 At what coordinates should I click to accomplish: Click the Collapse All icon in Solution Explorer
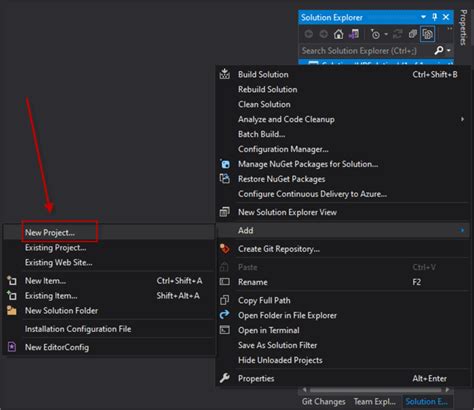pos(413,34)
